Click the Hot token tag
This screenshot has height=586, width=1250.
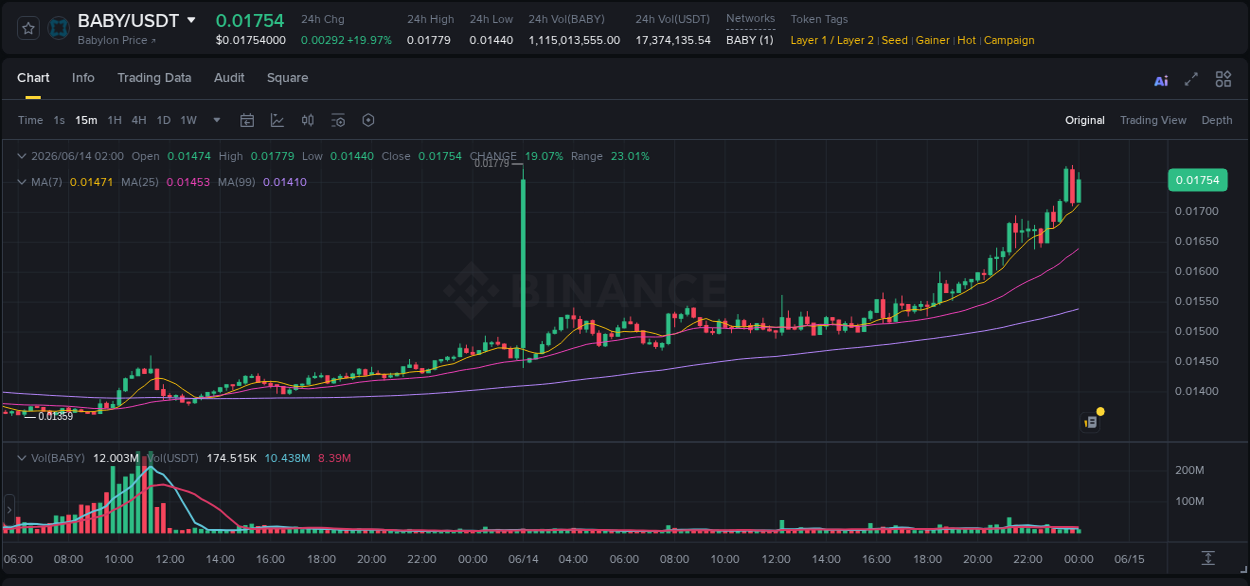point(967,40)
